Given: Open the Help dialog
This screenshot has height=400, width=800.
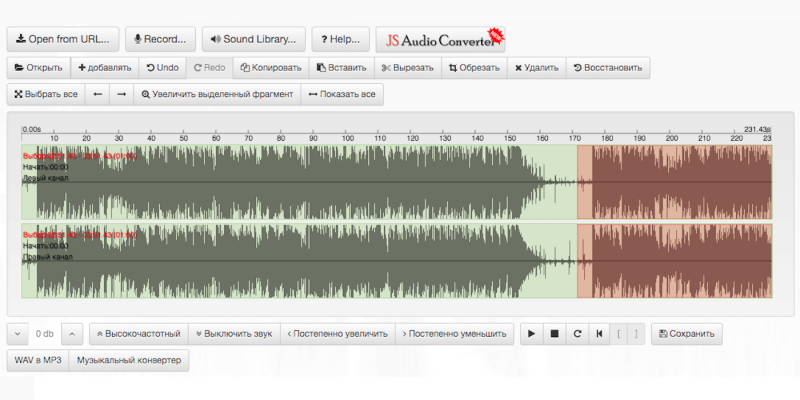Looking at the screenshot, I should (x=340, y=39).
